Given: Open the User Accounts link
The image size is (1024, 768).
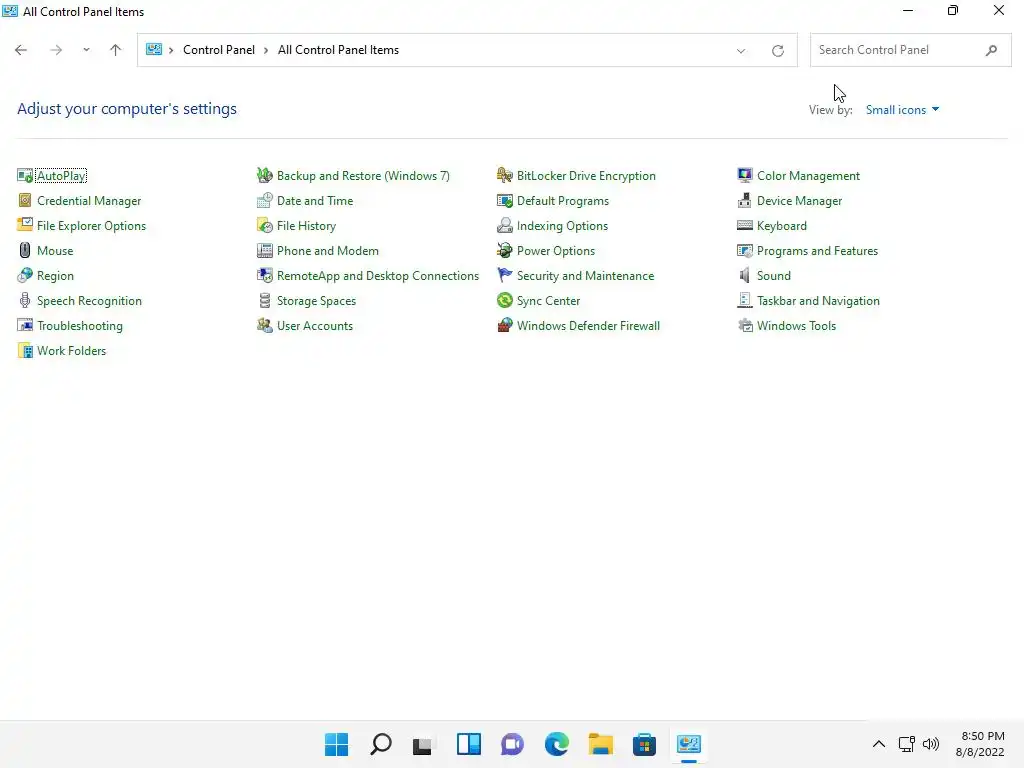Looking at the screenshot, I should [x=315, y=326].
